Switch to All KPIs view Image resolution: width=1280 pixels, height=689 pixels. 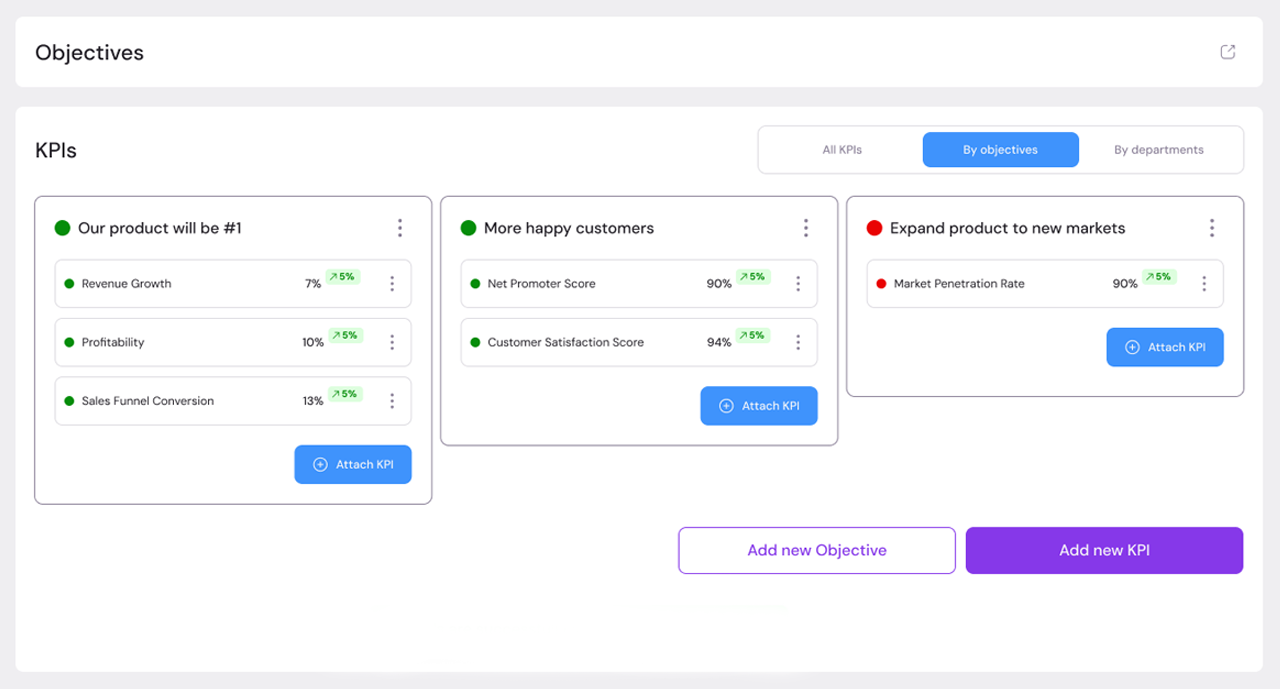[842, 150]
